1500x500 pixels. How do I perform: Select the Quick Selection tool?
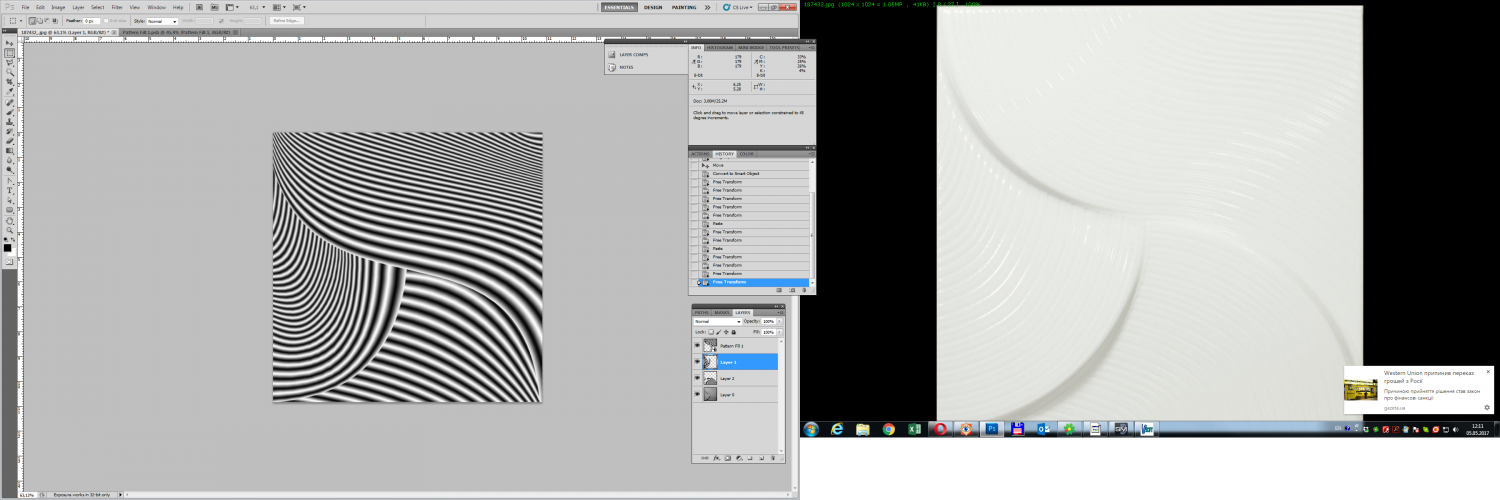click(x=10, y=72)
